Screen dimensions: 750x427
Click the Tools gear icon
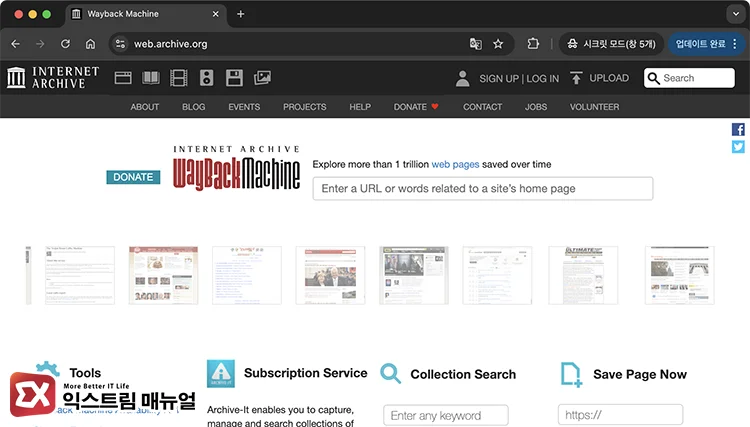[48, 369]
